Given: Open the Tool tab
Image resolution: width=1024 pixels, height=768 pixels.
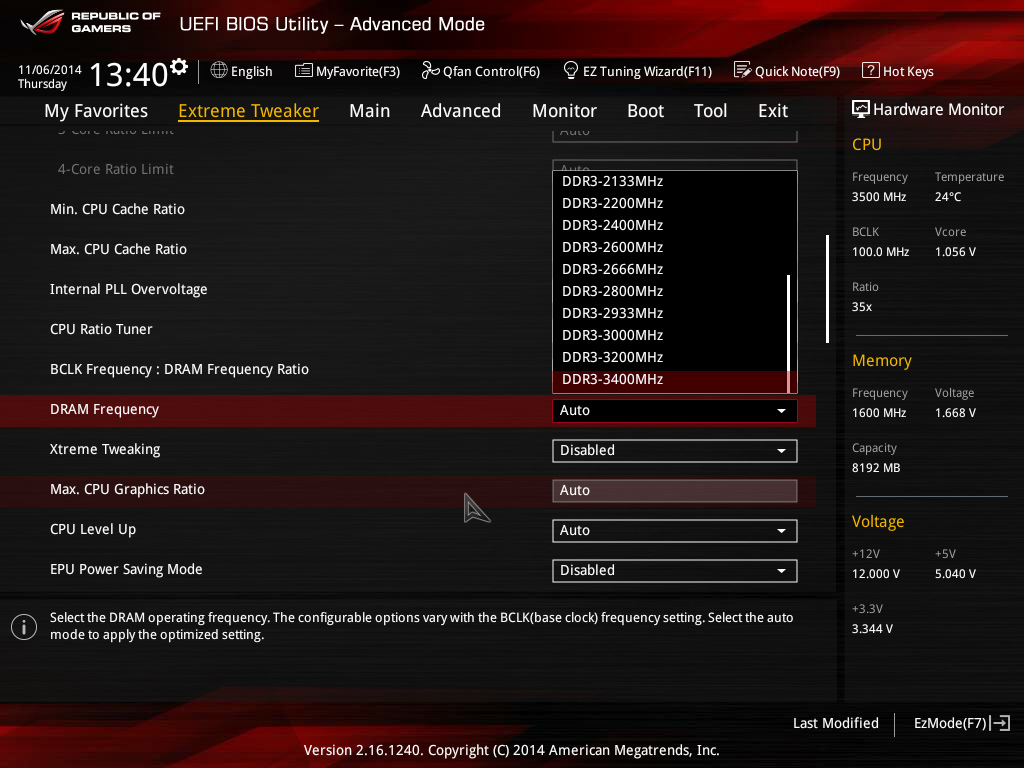Looking at the screenshot, I should [x=710, y=111].
